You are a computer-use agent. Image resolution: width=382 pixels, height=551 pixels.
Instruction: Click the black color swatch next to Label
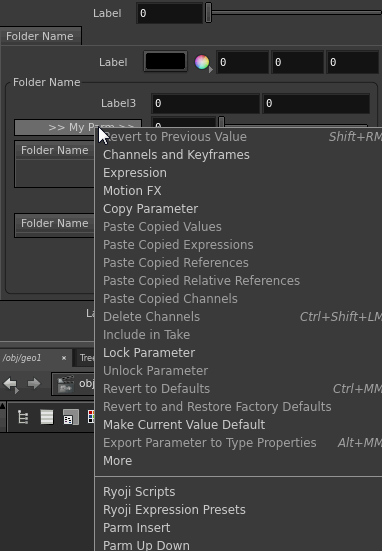pyautogui.click(x=165, y=61)
